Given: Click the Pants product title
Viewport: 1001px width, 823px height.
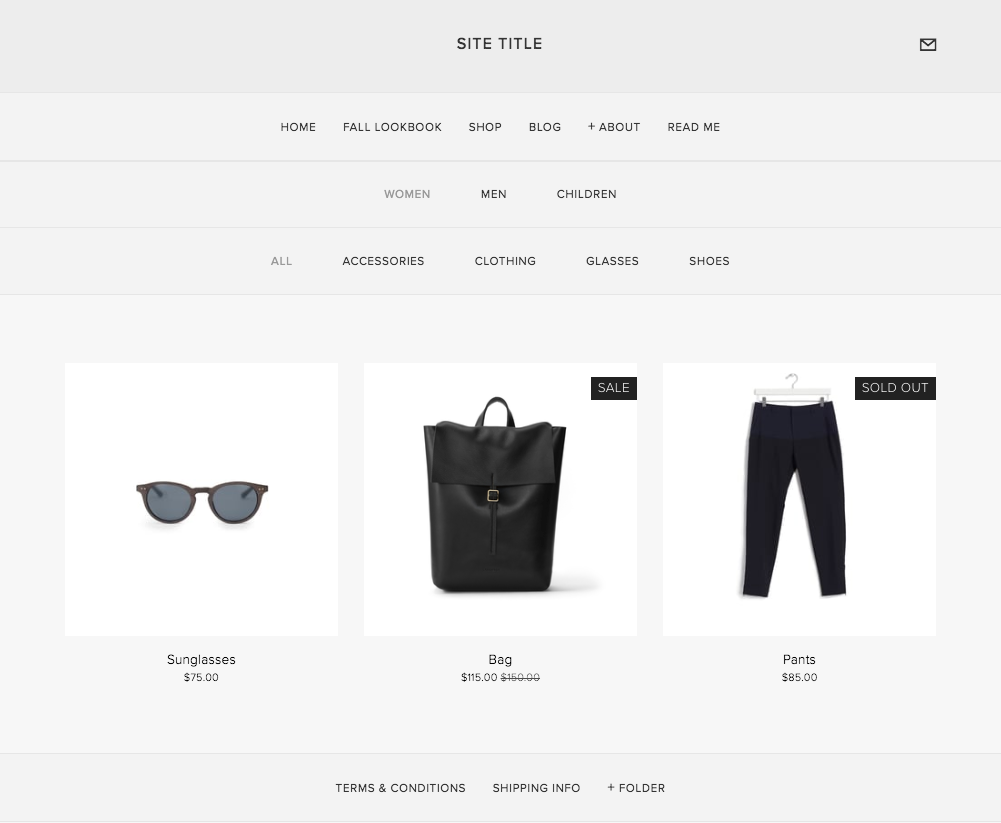Looking at the screenshot, I should point(799,660).
